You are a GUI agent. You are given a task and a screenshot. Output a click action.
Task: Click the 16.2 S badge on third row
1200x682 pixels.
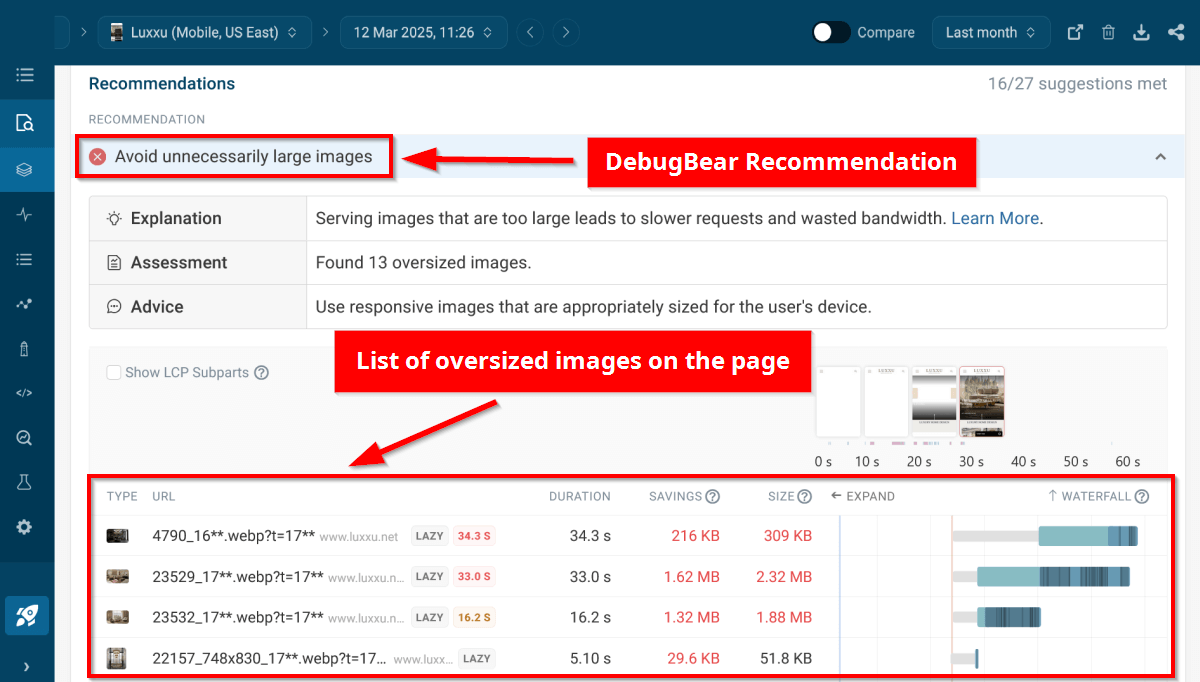pos(474,617)
